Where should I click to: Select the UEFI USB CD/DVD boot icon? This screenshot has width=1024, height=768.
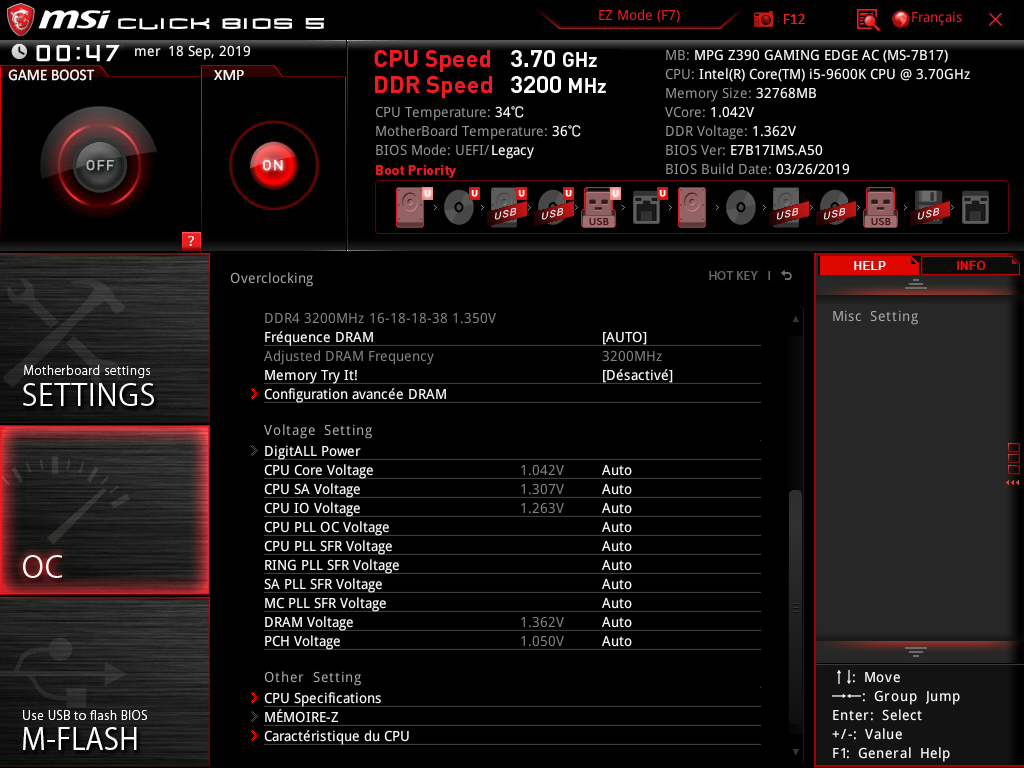point(554,207)
